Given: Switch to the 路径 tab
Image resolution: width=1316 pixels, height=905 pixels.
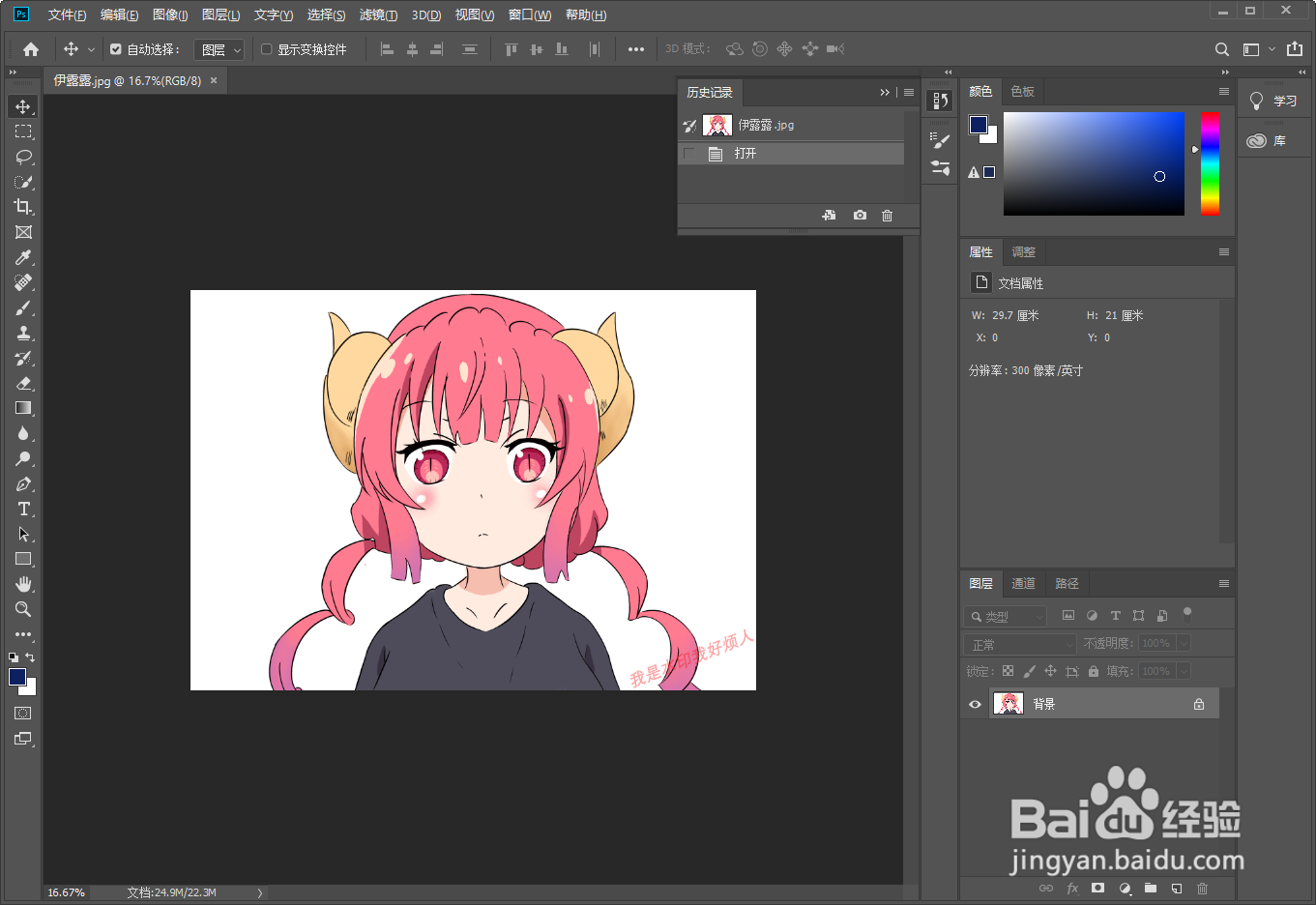Looking at the screenshot, I should coord(1067,584).
